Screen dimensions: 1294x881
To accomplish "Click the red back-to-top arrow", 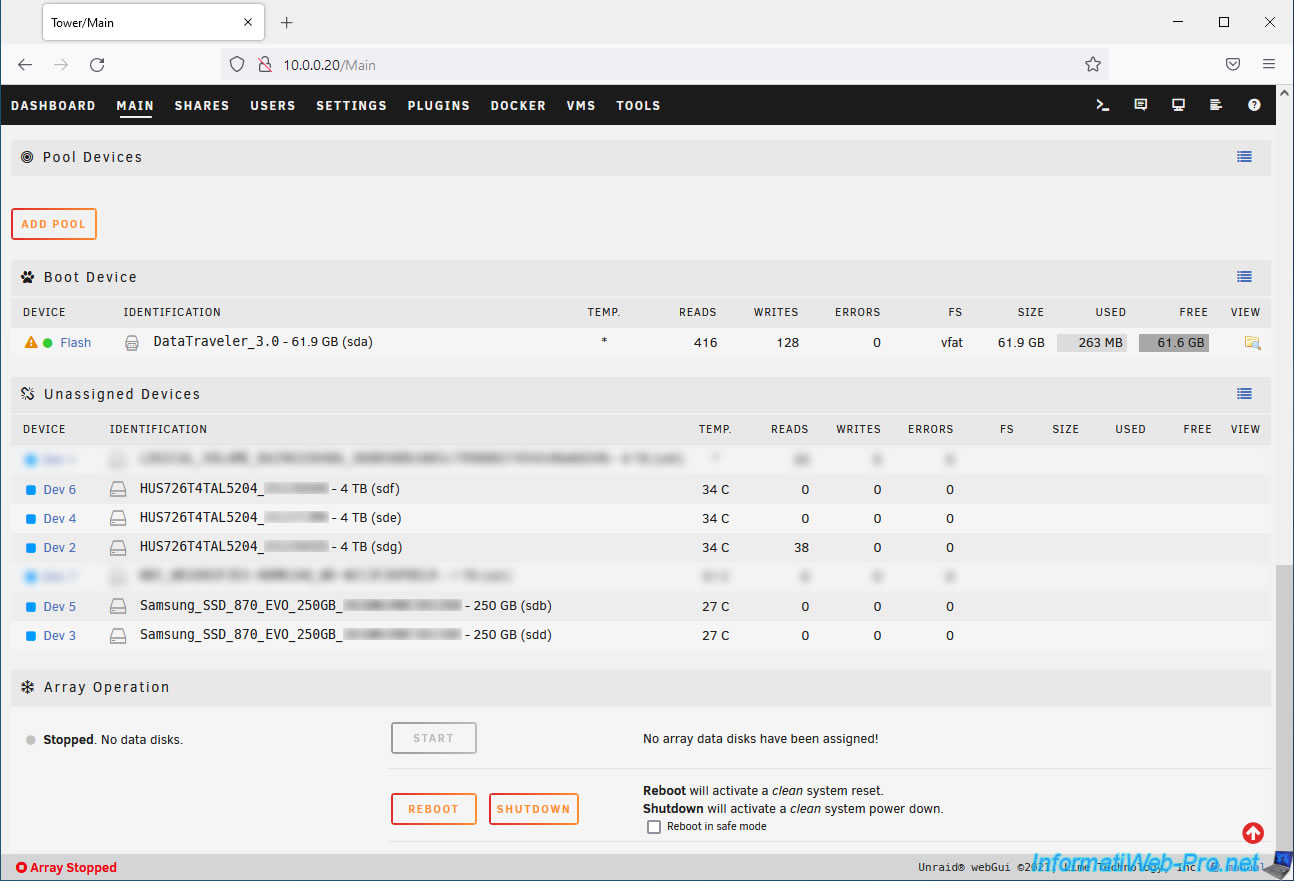I will pos(1252,833).
